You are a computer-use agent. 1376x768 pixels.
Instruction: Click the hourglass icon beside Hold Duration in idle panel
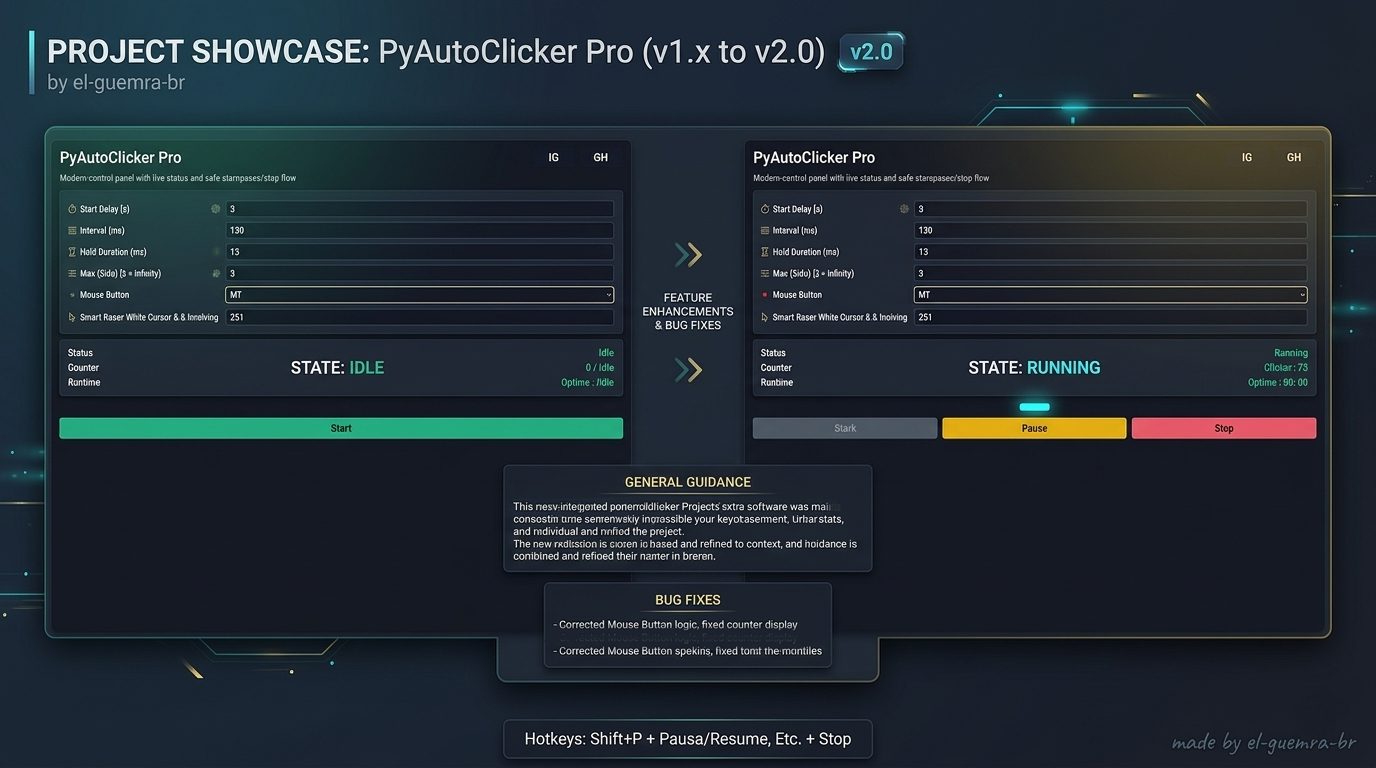(72, 252)
